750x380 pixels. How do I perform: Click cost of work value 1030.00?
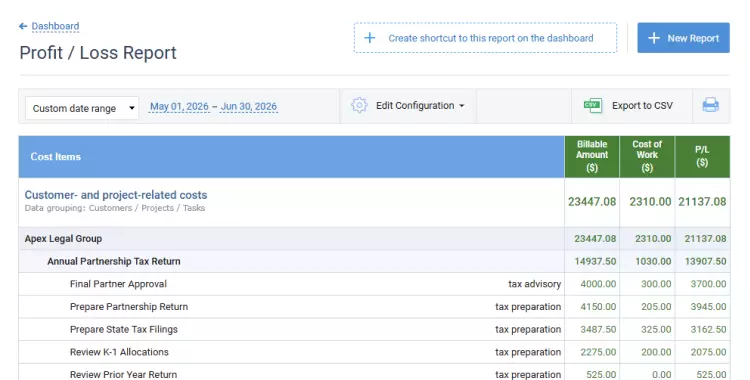653,261
